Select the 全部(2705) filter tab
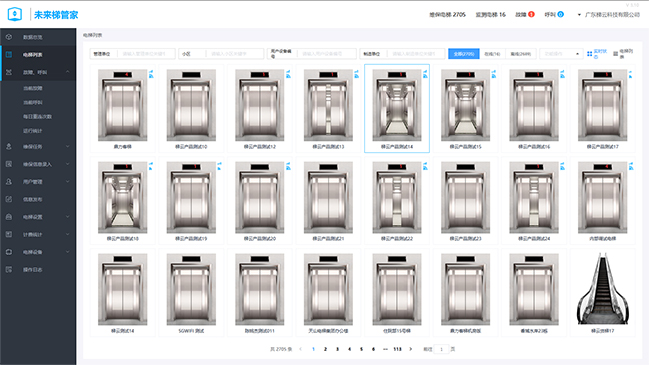The height and width of the screenshot is (365, 649). pyautogui.click(x=464, y=54)
